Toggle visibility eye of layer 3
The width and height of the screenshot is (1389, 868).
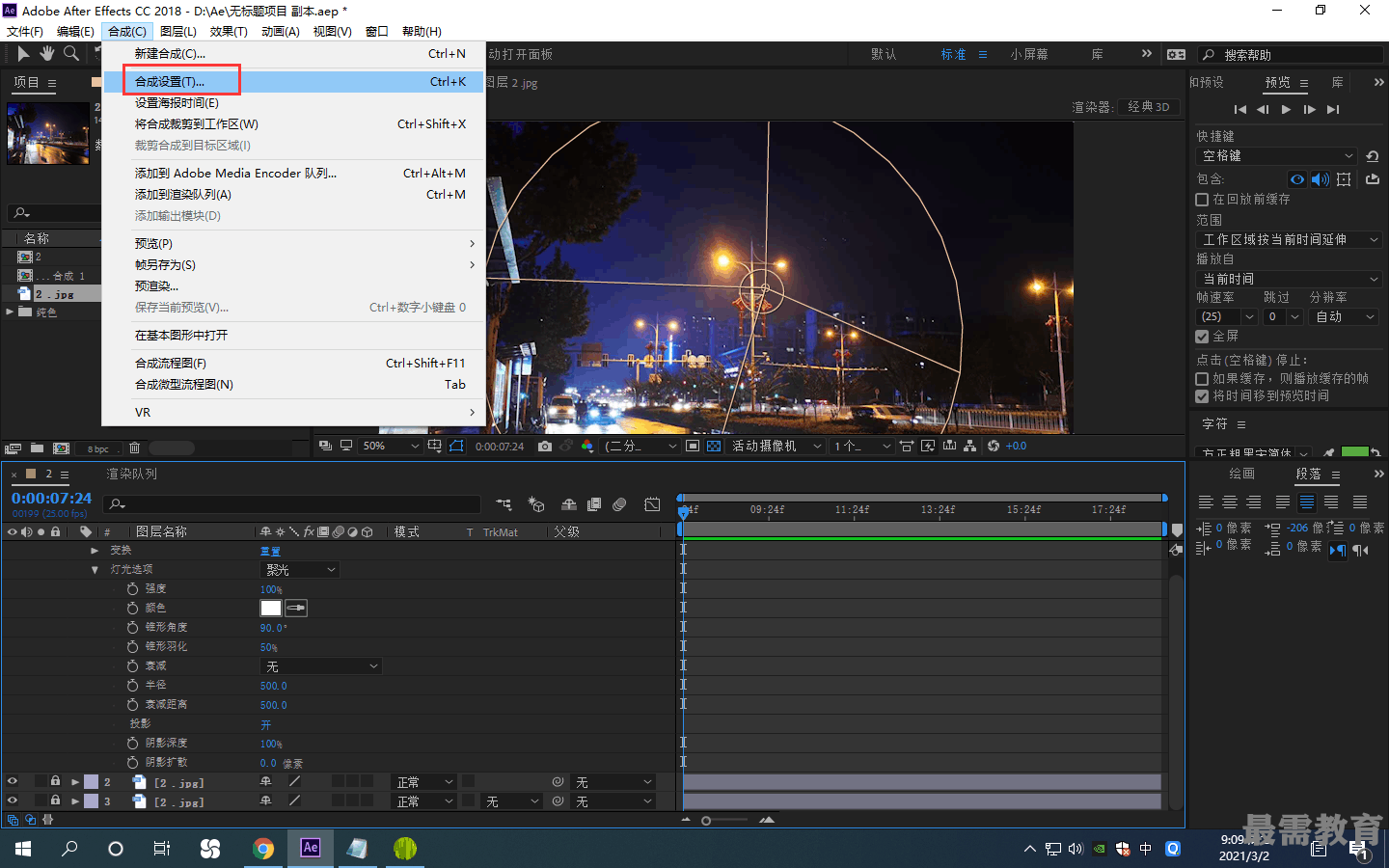point(13,800)
